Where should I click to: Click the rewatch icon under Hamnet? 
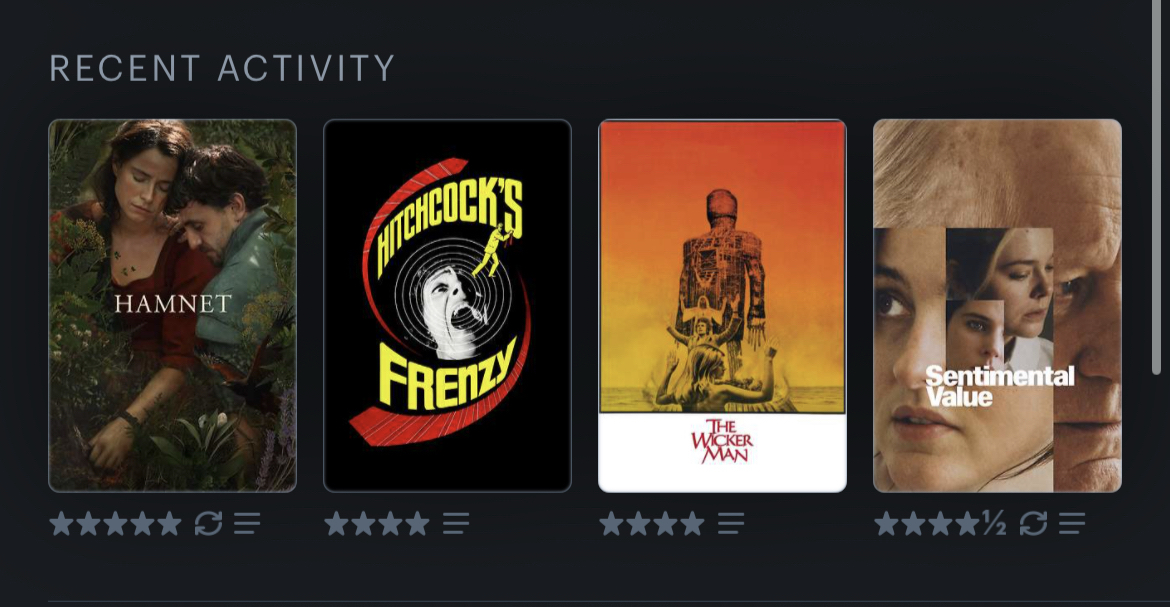pyautogui.click(x=208, y=523)
